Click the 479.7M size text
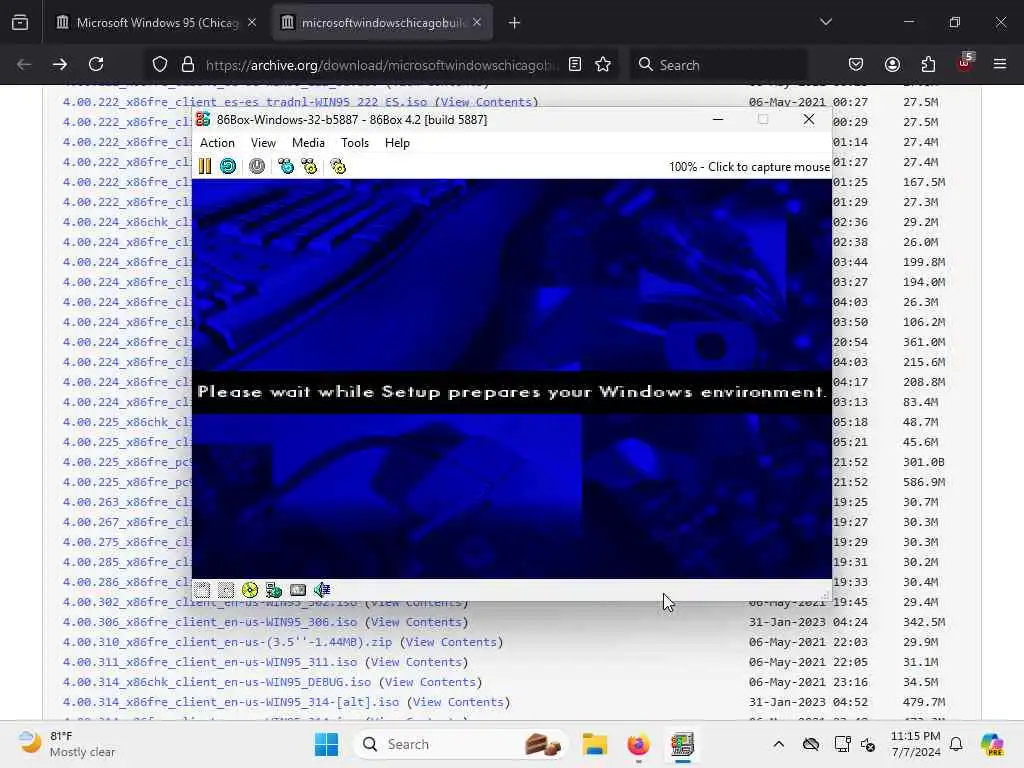This screenshot has width=1024, height=768. pos(924,702)
